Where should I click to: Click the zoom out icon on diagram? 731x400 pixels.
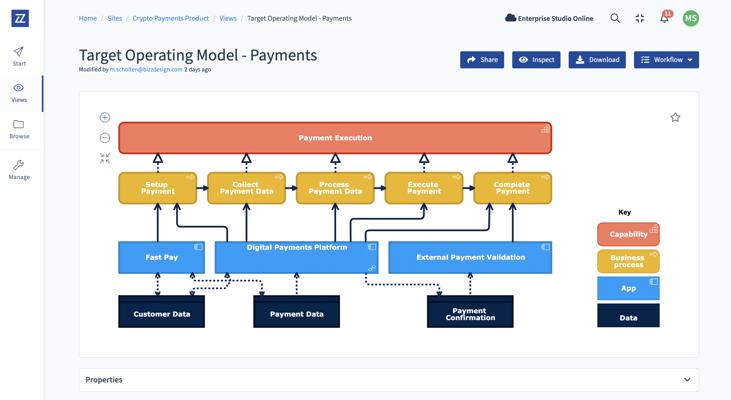[x=105, y=138]
